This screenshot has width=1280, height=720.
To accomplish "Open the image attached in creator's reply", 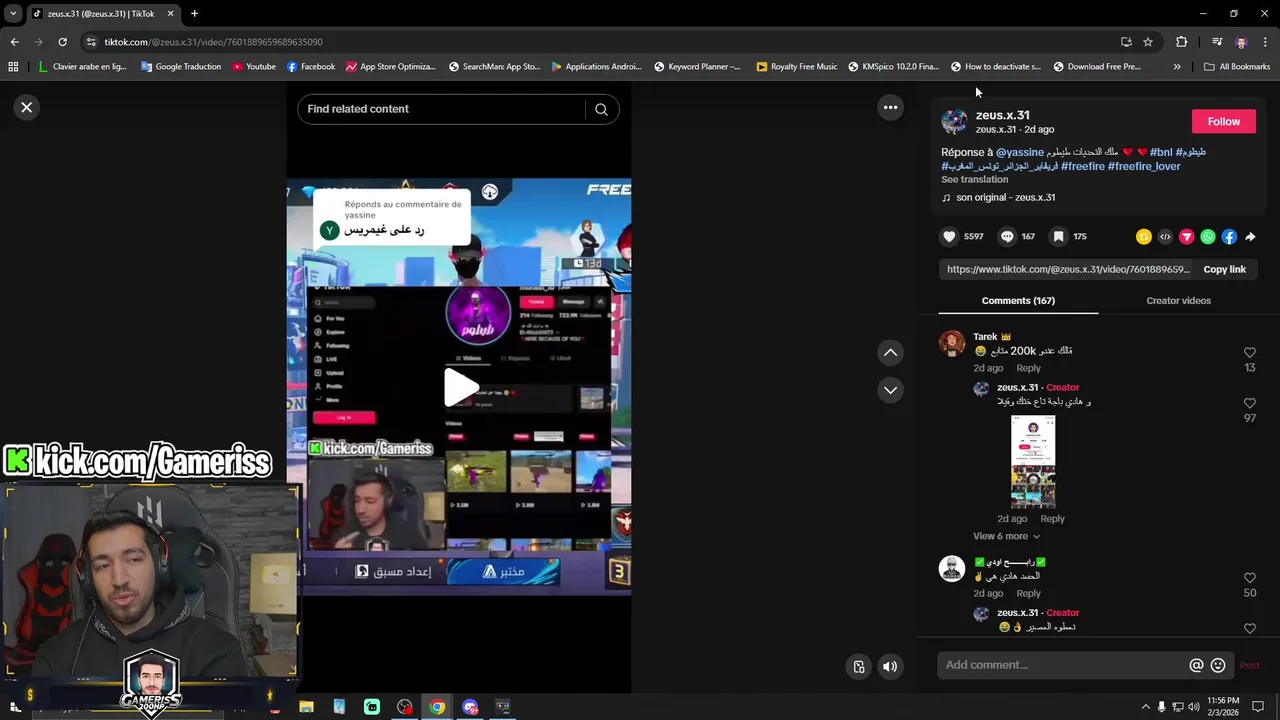I will [x=1033, y=462].
